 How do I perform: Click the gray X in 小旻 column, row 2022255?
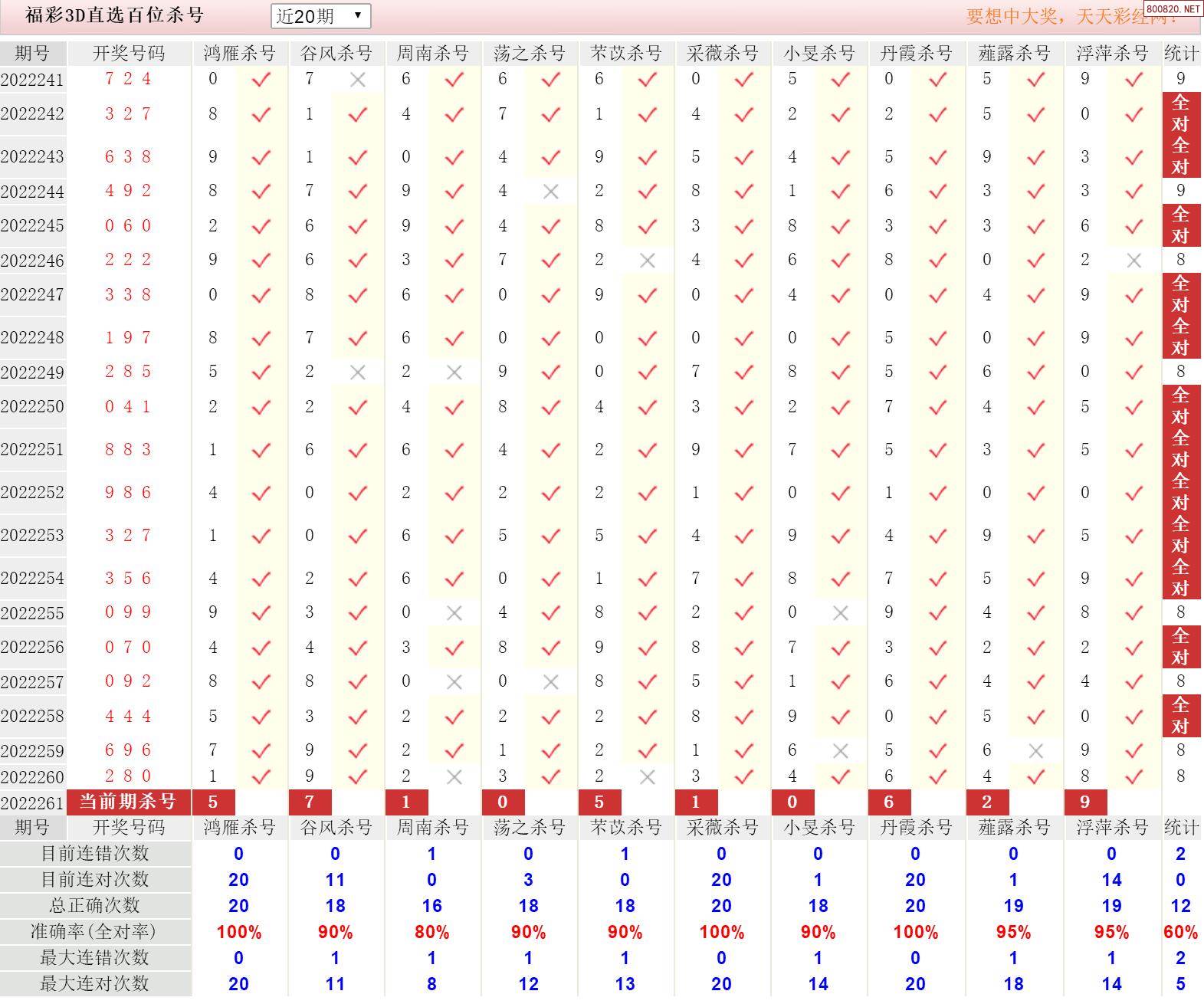(x=841, y=613)
